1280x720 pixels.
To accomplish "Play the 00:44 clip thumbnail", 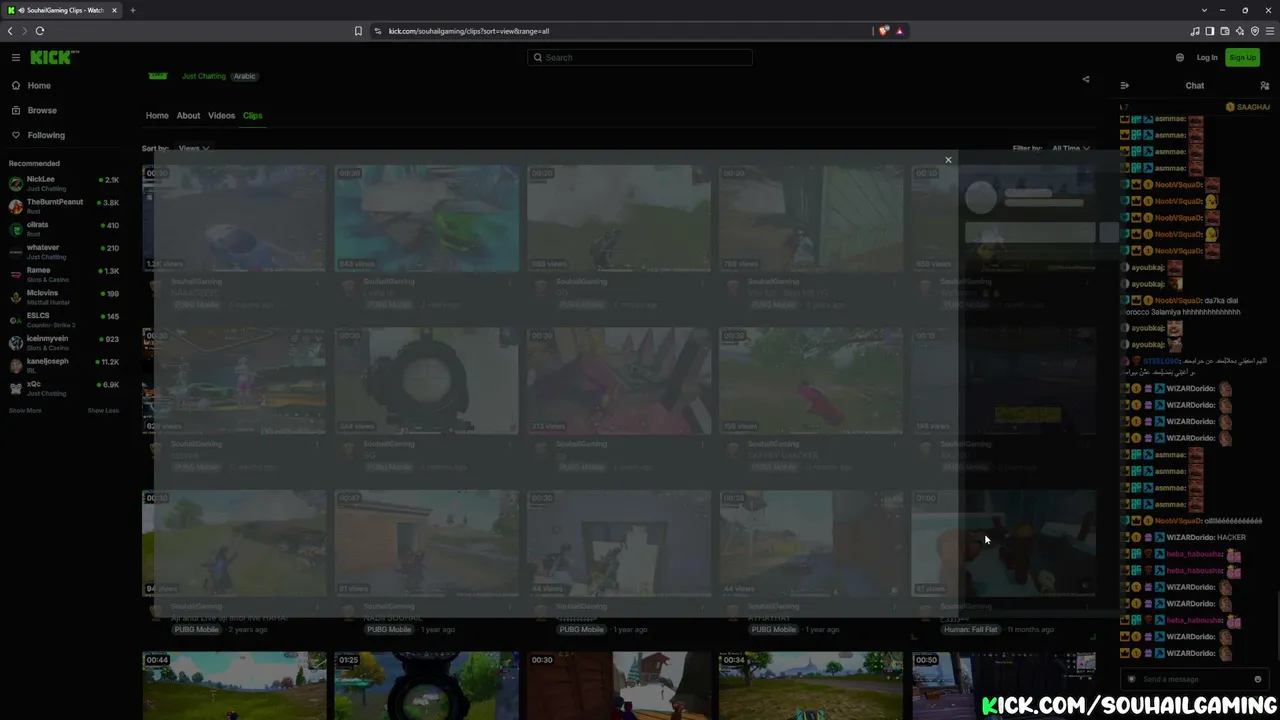I will [234, 685].
